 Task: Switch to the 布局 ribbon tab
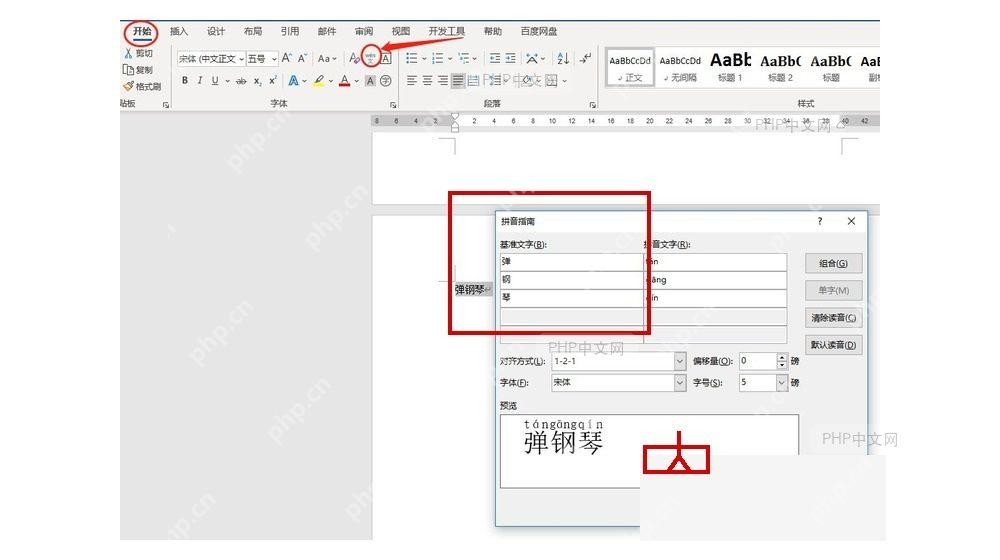pos(253,31)
